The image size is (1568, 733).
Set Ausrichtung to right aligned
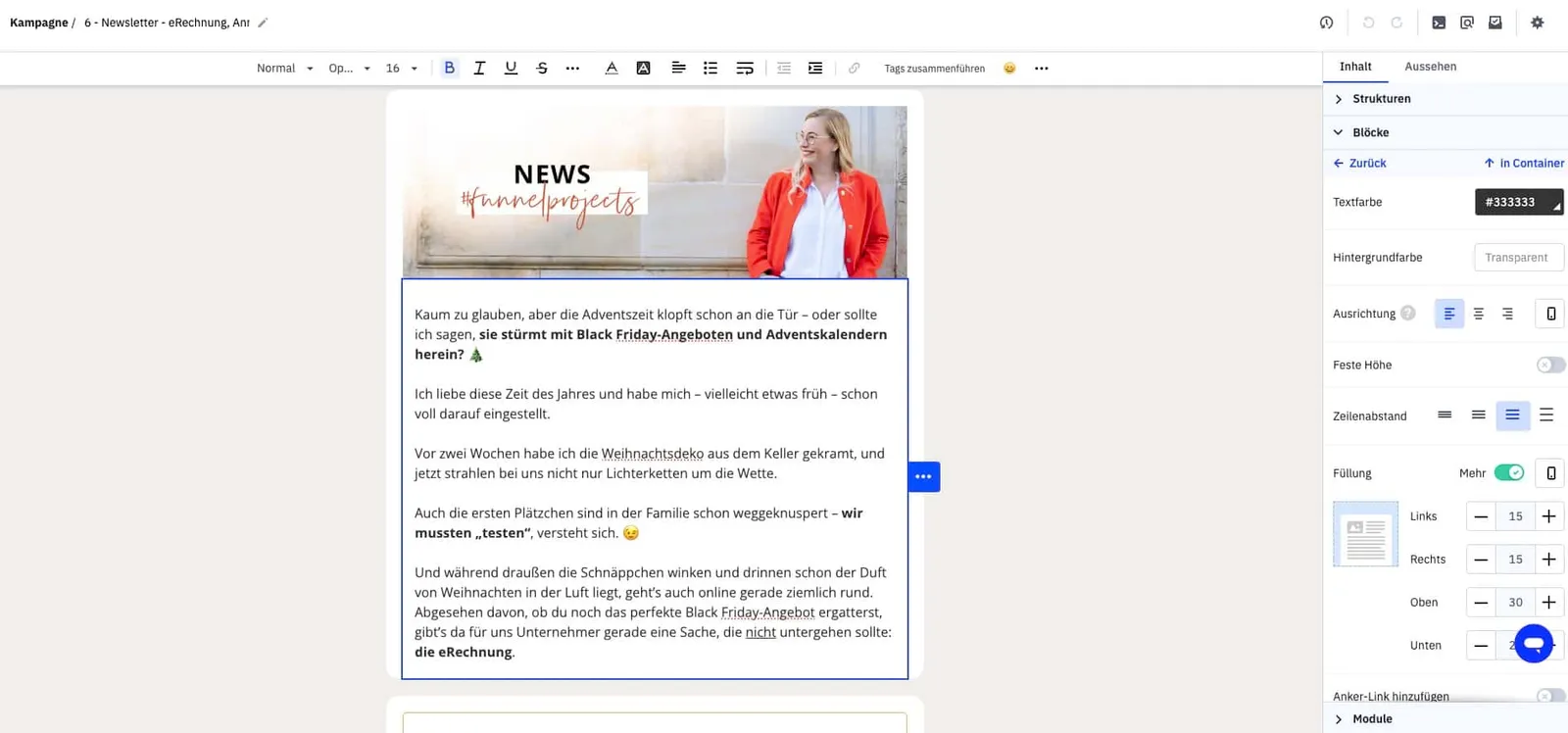(x=1507, y=314)
